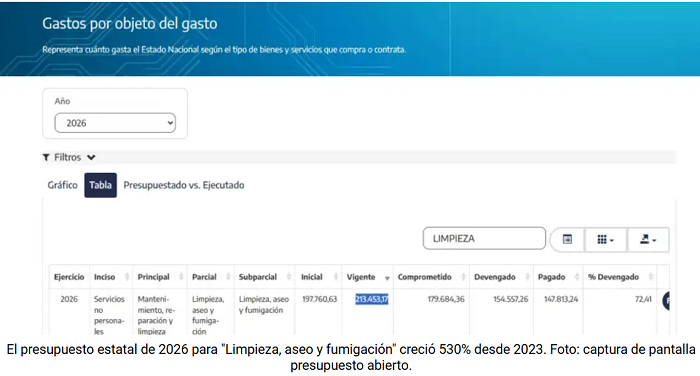Sort by Parcial column header
700x376 pixels.
pyautogui.click(x=211, y=277)
